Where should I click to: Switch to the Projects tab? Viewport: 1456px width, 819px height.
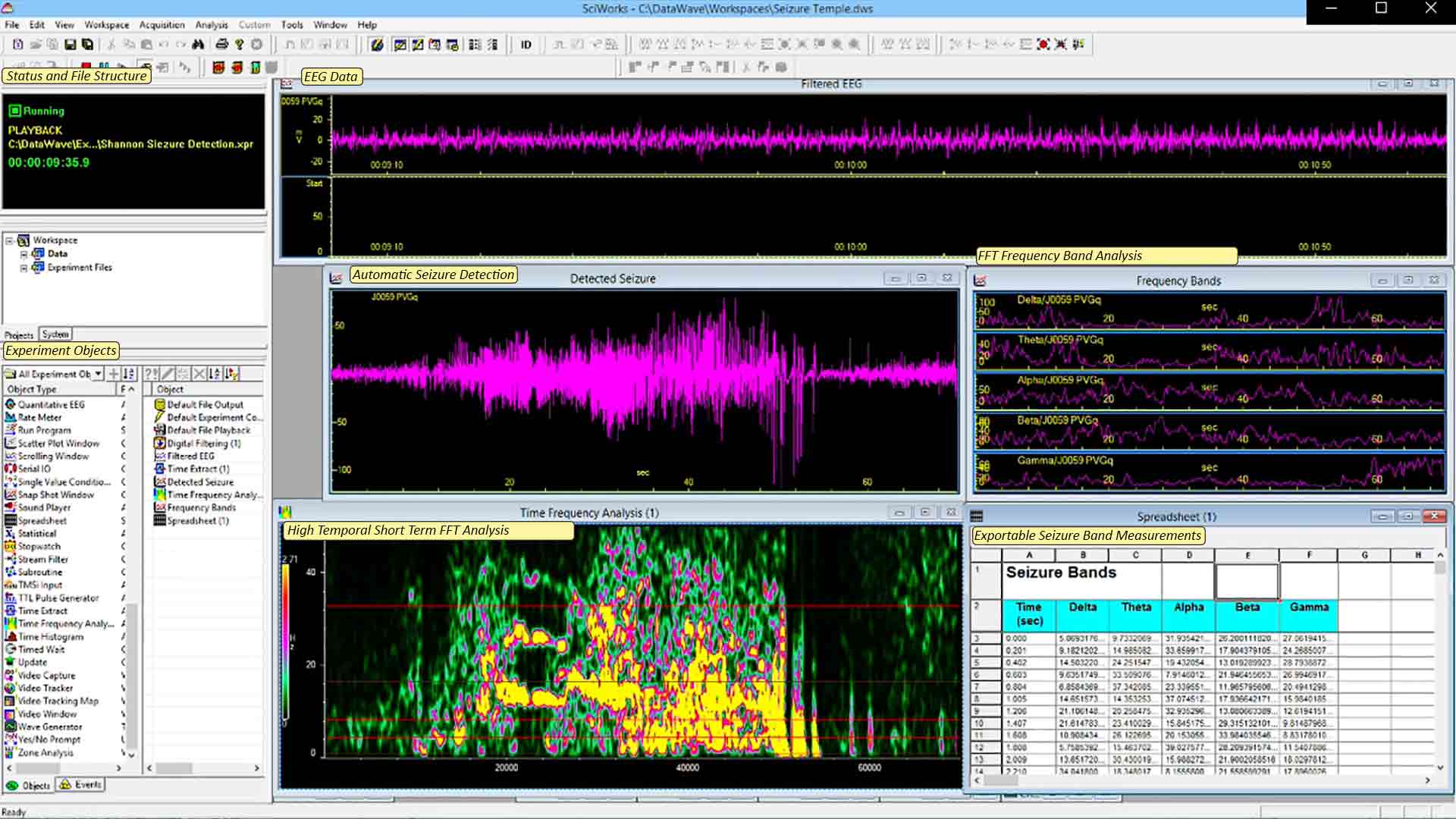point(19,335)
